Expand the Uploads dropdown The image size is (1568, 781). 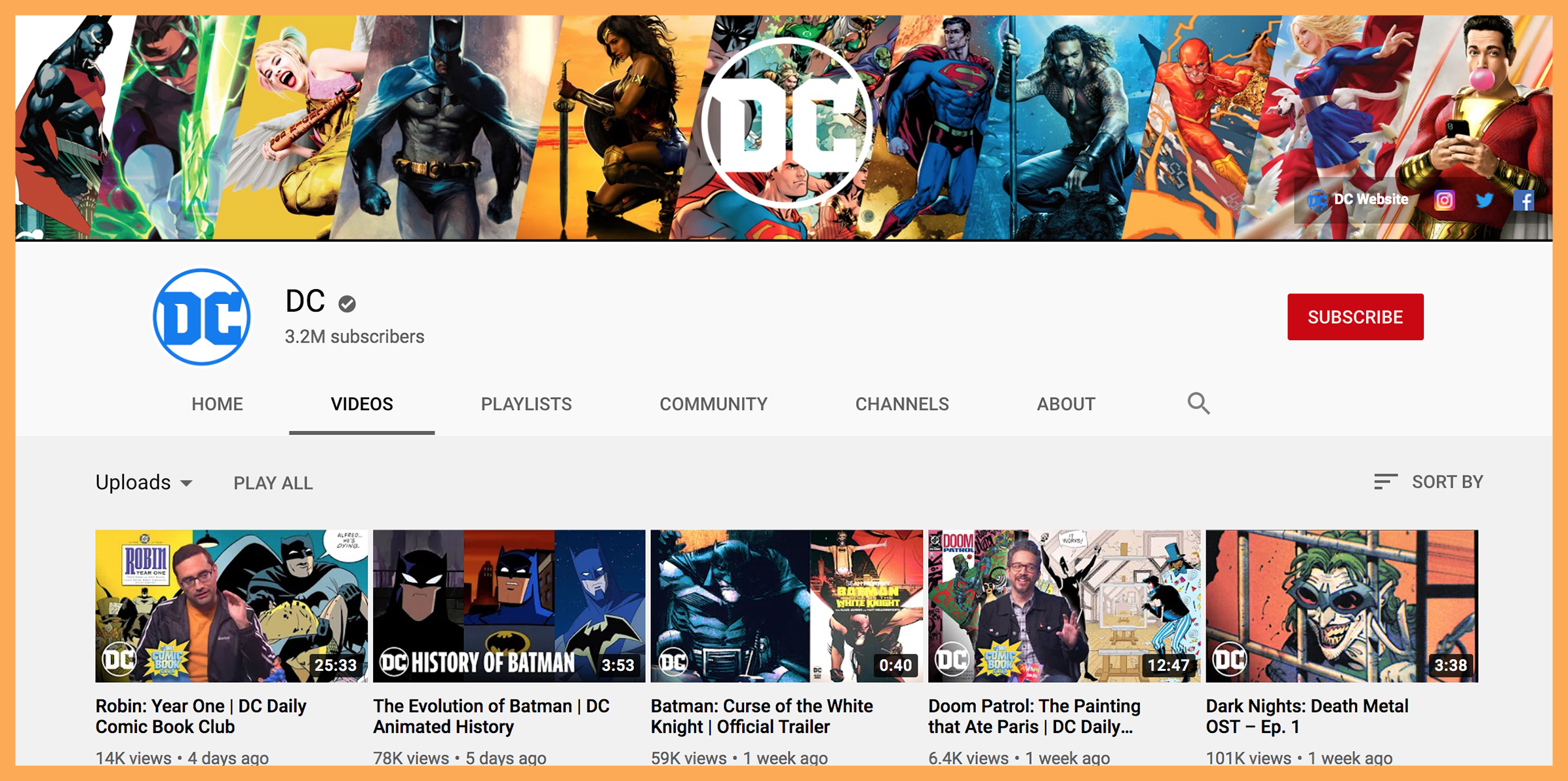pyautogui.click(x=144, y=483)
